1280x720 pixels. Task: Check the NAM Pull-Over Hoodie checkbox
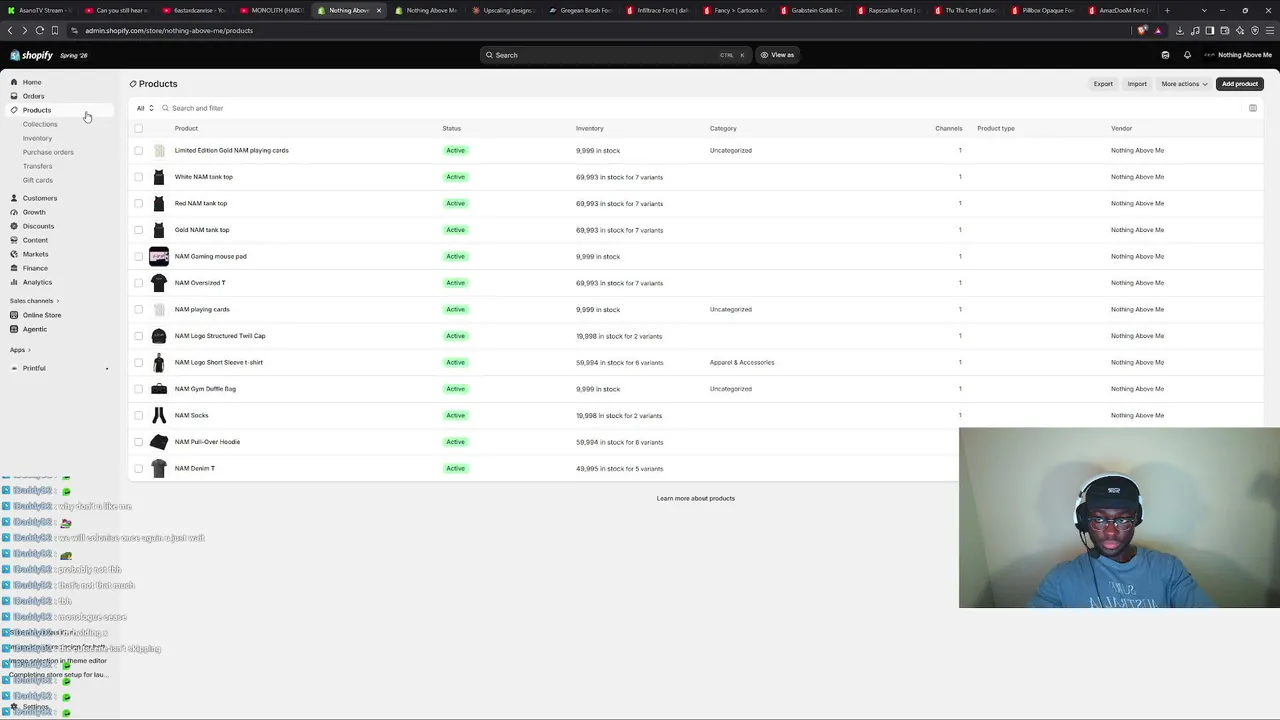click(x=139, y=442)
